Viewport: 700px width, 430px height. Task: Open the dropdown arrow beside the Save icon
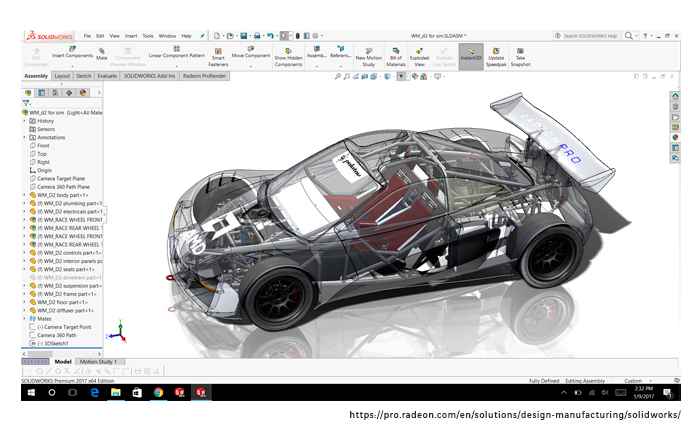[x=250, y=36]
